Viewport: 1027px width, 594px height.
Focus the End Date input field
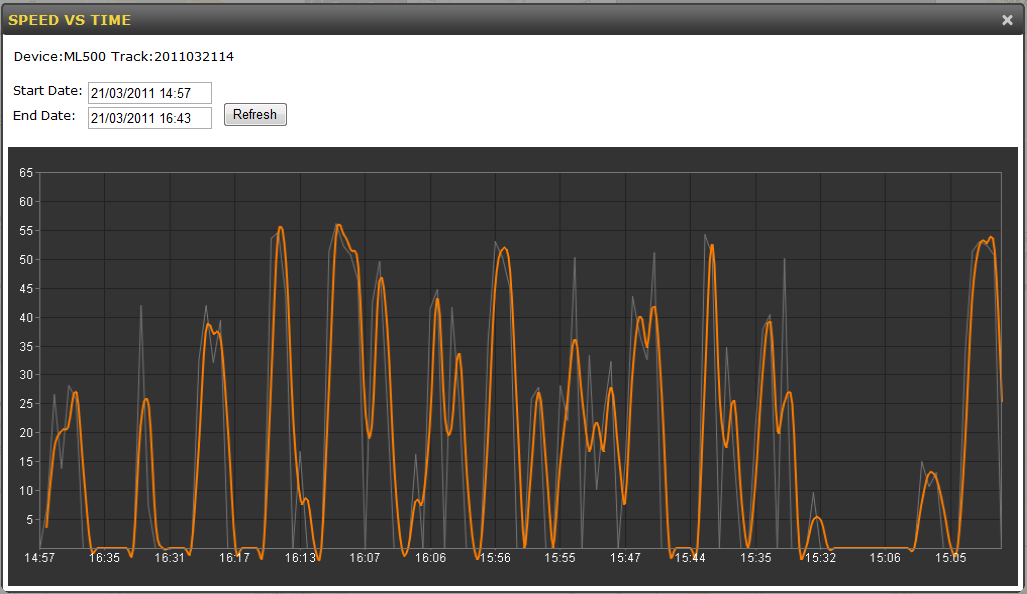150,118
